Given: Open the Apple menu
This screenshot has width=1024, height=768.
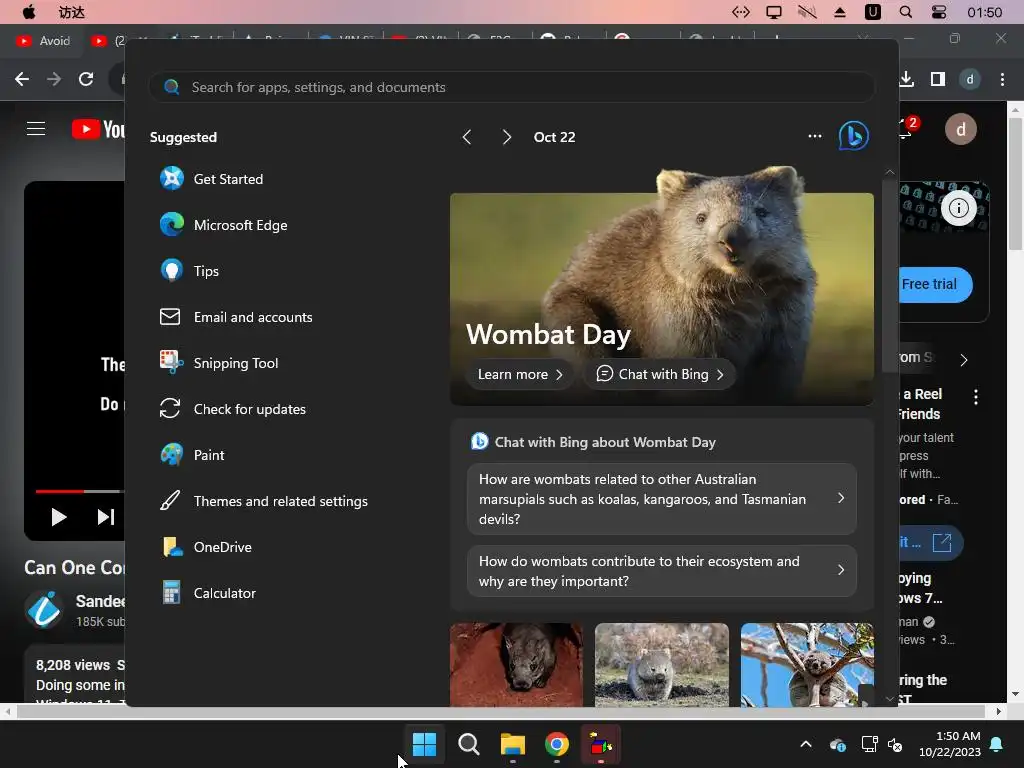Looking at the screenshot, I should [x=29, y=12].
